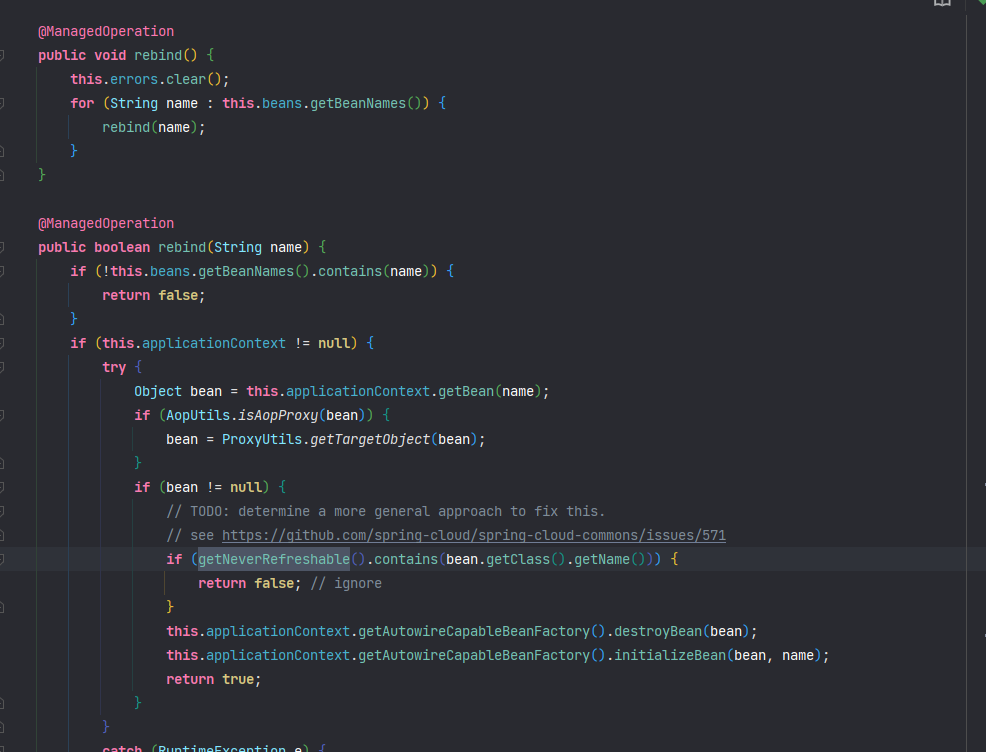
Task: Click 'getName' in bean.getClass().getName()
Action: pyautogui.click(x=602, y=559)
